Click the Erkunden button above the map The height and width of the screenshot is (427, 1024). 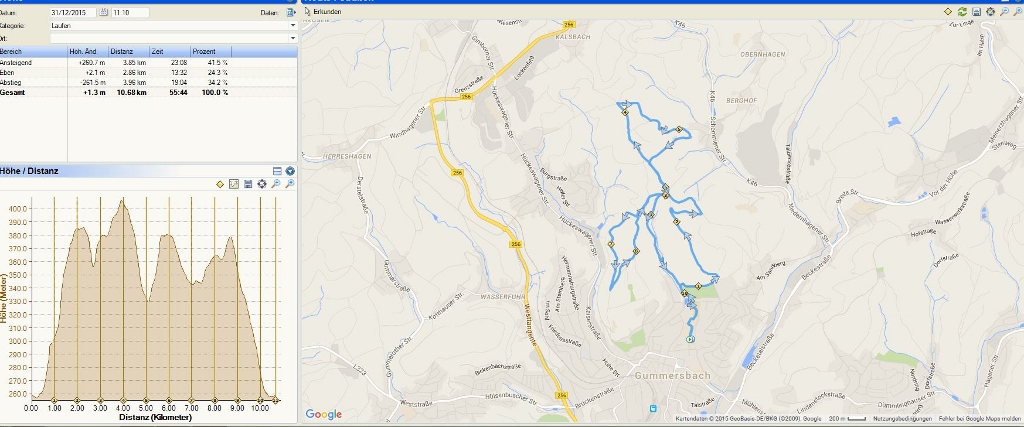(323, 12)
